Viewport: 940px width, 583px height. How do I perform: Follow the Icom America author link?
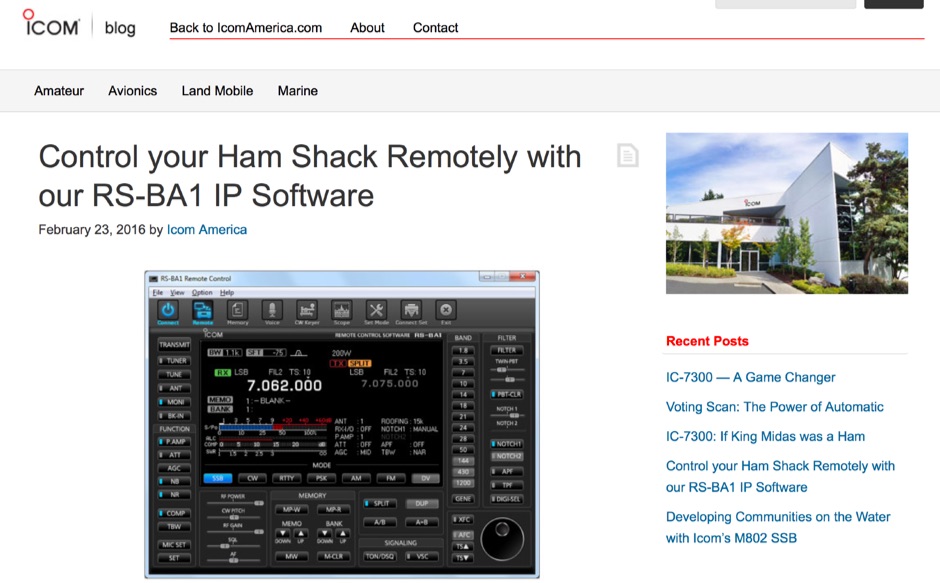point(206,230)
